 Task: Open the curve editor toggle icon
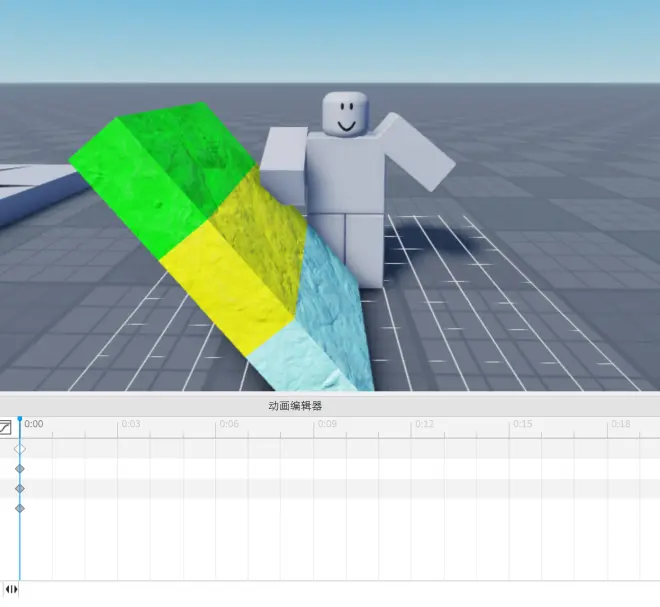5,428
